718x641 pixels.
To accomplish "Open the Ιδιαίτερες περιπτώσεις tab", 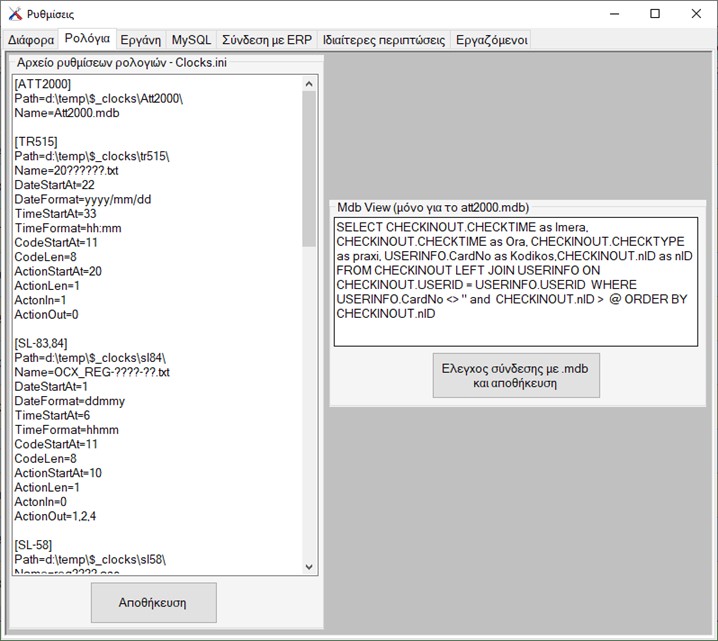I will tap(384, 40).
